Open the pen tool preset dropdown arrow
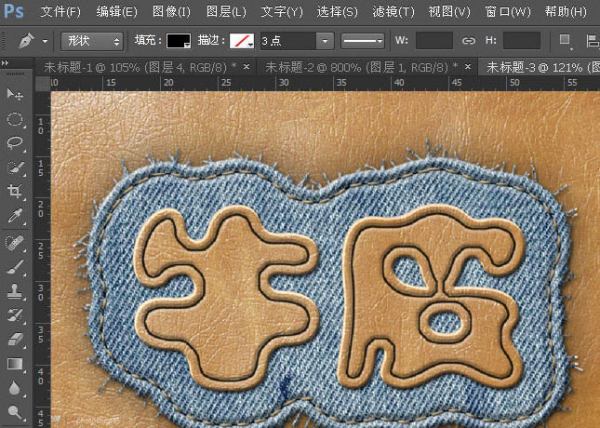This screenshot has width=600, height=428. tap(45, 41)
